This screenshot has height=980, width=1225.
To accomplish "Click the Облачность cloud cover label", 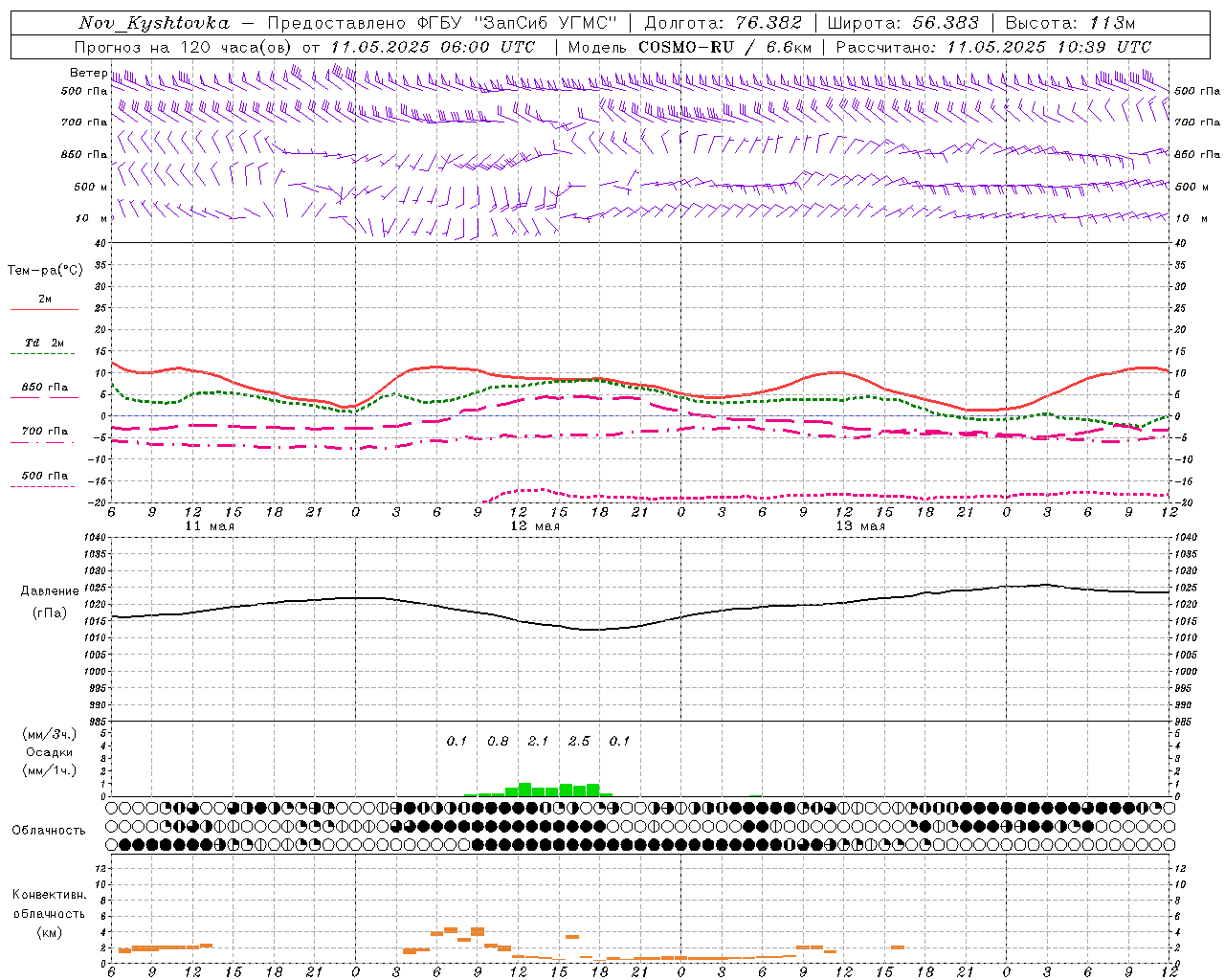I will coord(49,831).
